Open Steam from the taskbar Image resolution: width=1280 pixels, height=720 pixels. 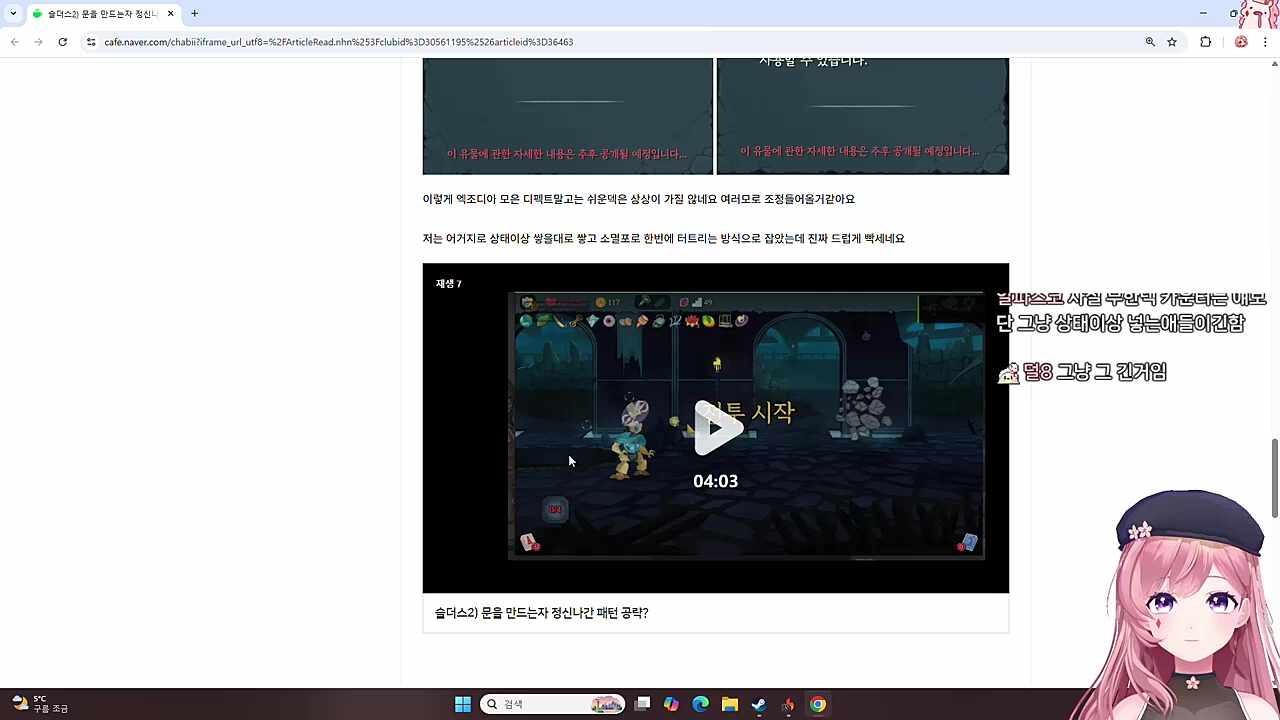(x=759, y=704)
